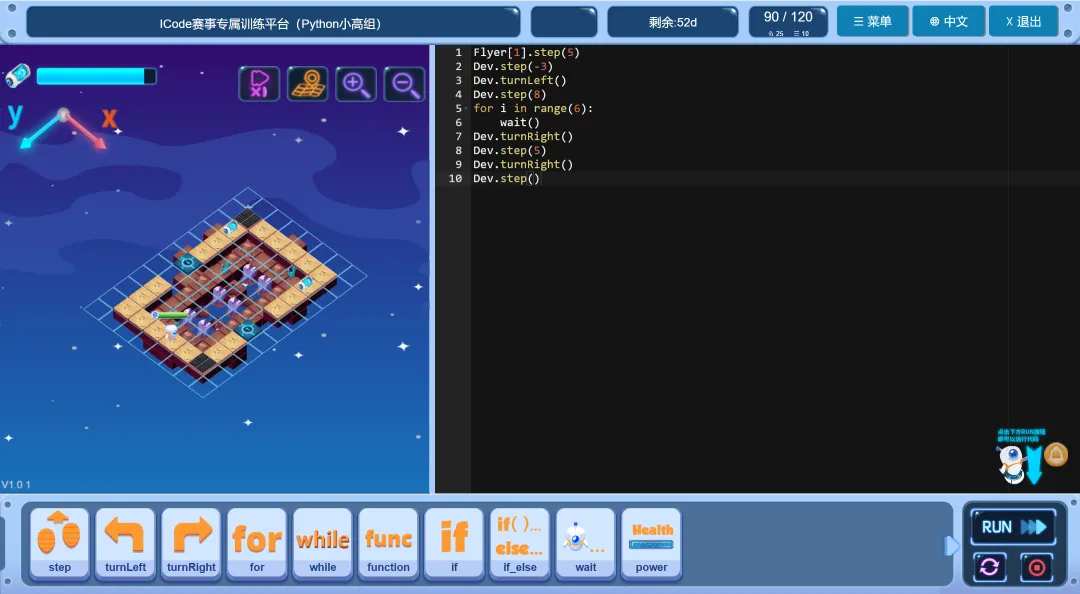Run the code with RUN button

pyautogui.click(x=1012, y=527)
